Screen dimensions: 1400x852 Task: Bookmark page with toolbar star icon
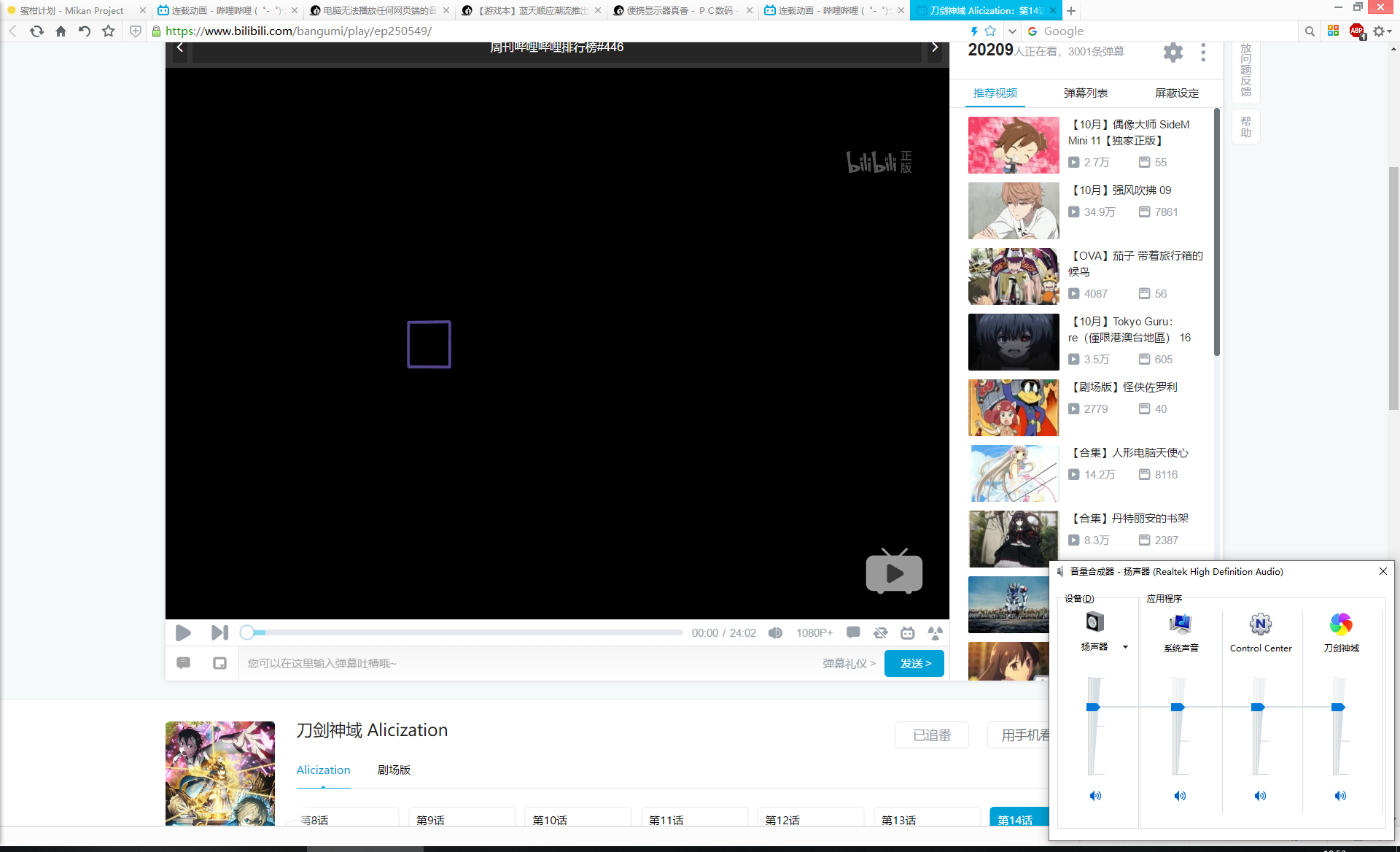click(109, 31)
